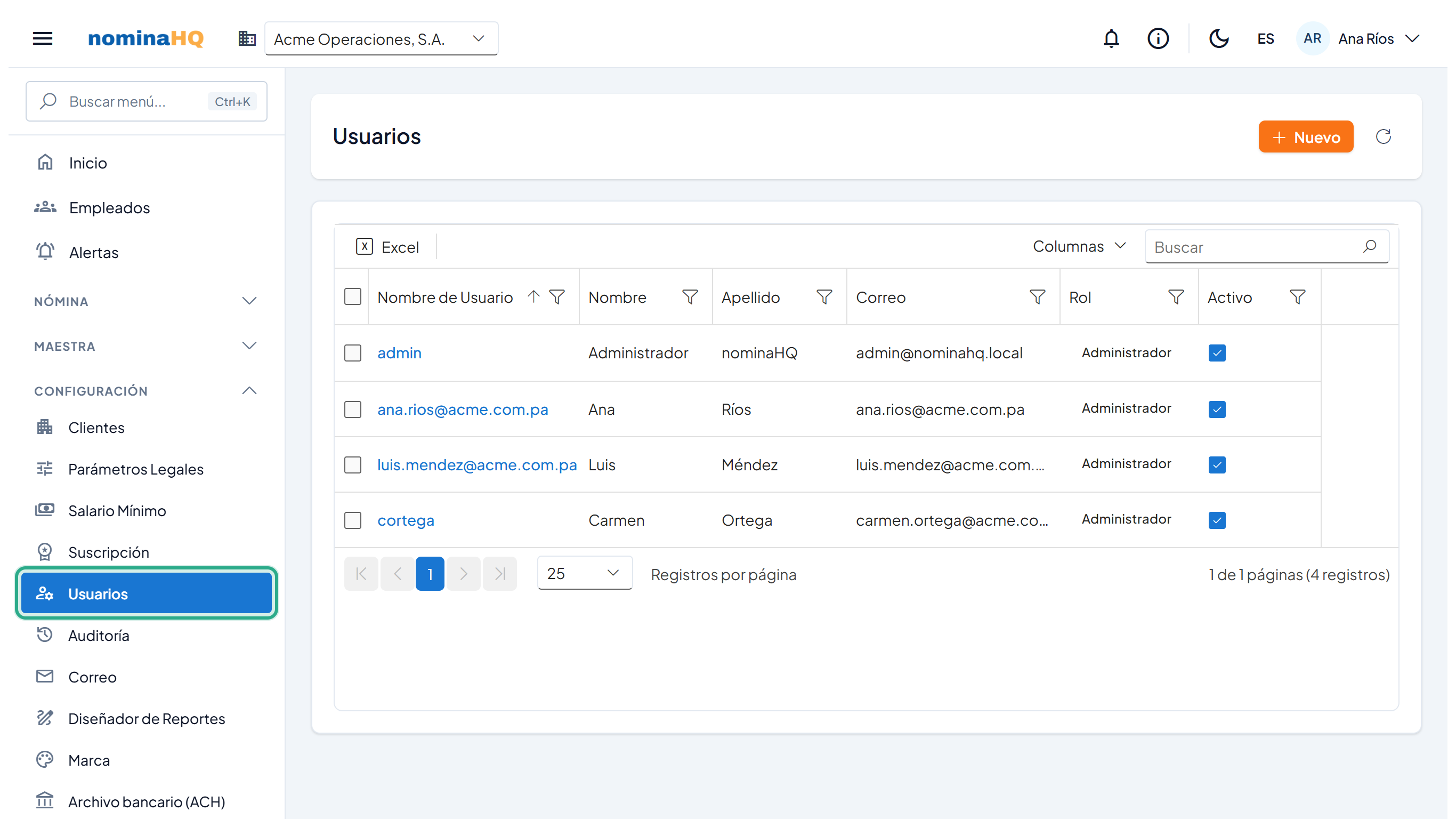The width and height of the screenshot is (1456, 819).
Task: Select the luis.mendez row checkbox
Action: click(x=353, y=465)
